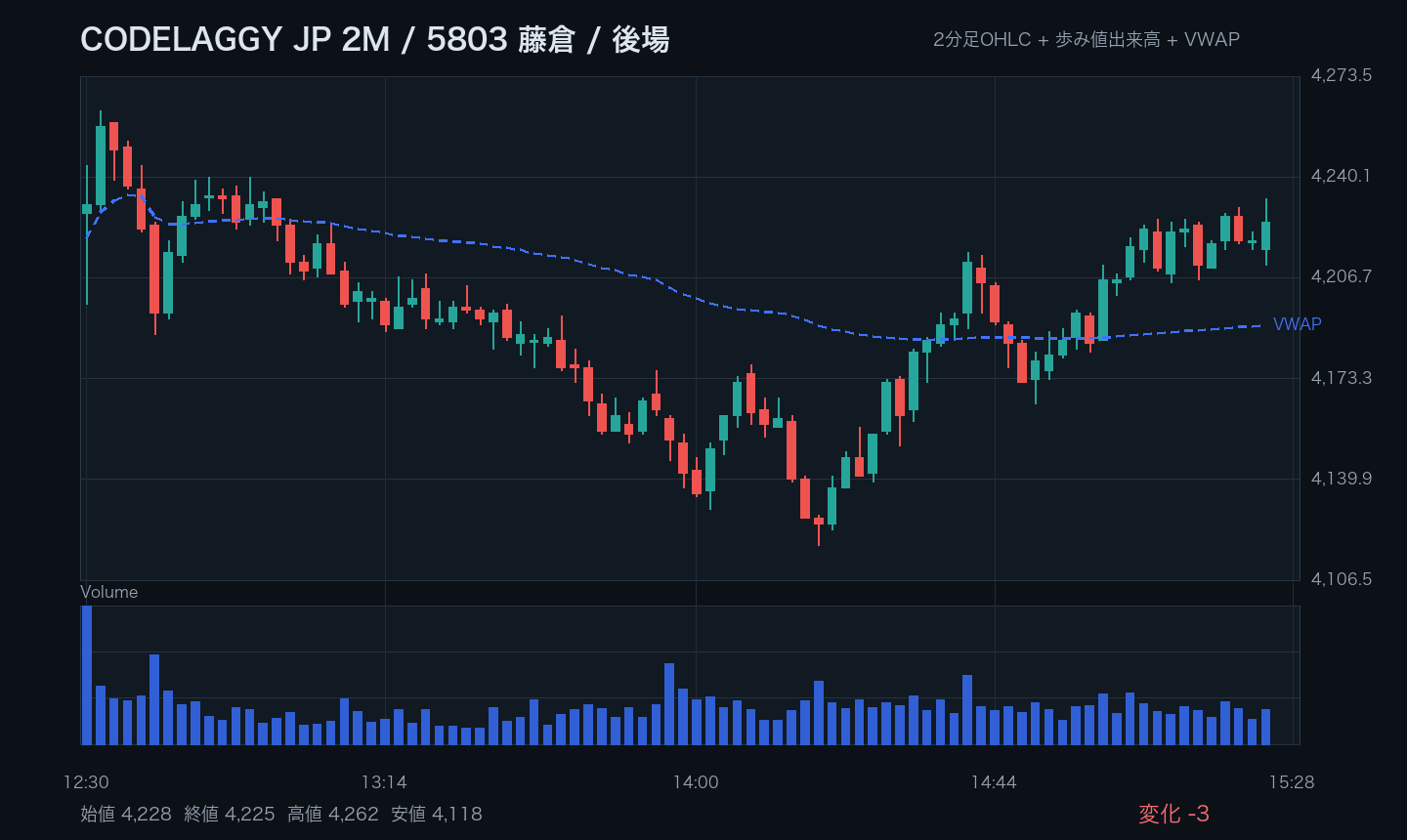Click the 安値 4,118 low value

437,814
